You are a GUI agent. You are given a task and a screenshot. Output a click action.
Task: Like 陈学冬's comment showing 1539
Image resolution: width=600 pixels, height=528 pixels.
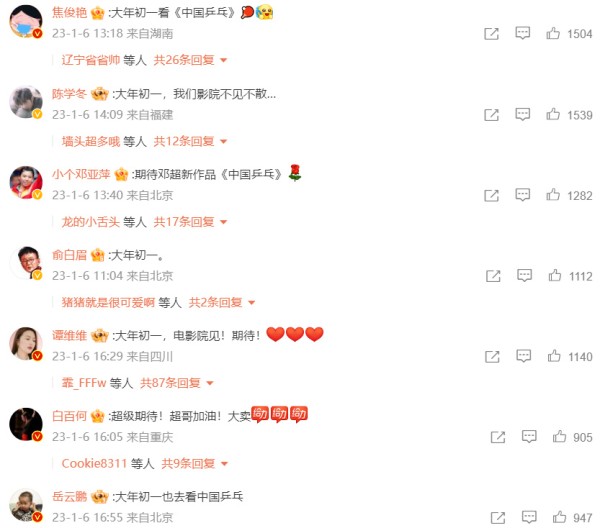pyautogui.click(x=553, y=114)
